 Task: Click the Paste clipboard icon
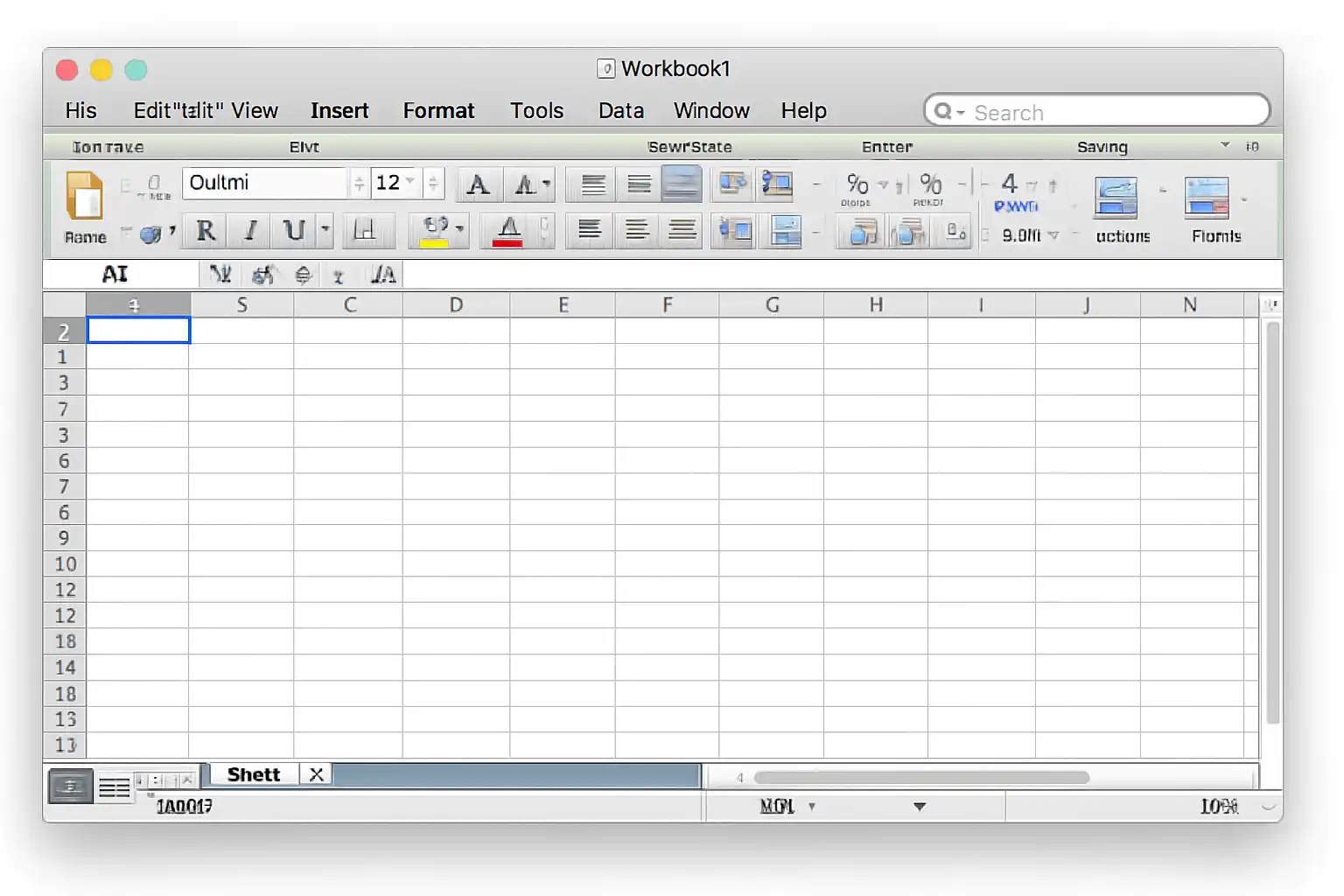(85, 196)
